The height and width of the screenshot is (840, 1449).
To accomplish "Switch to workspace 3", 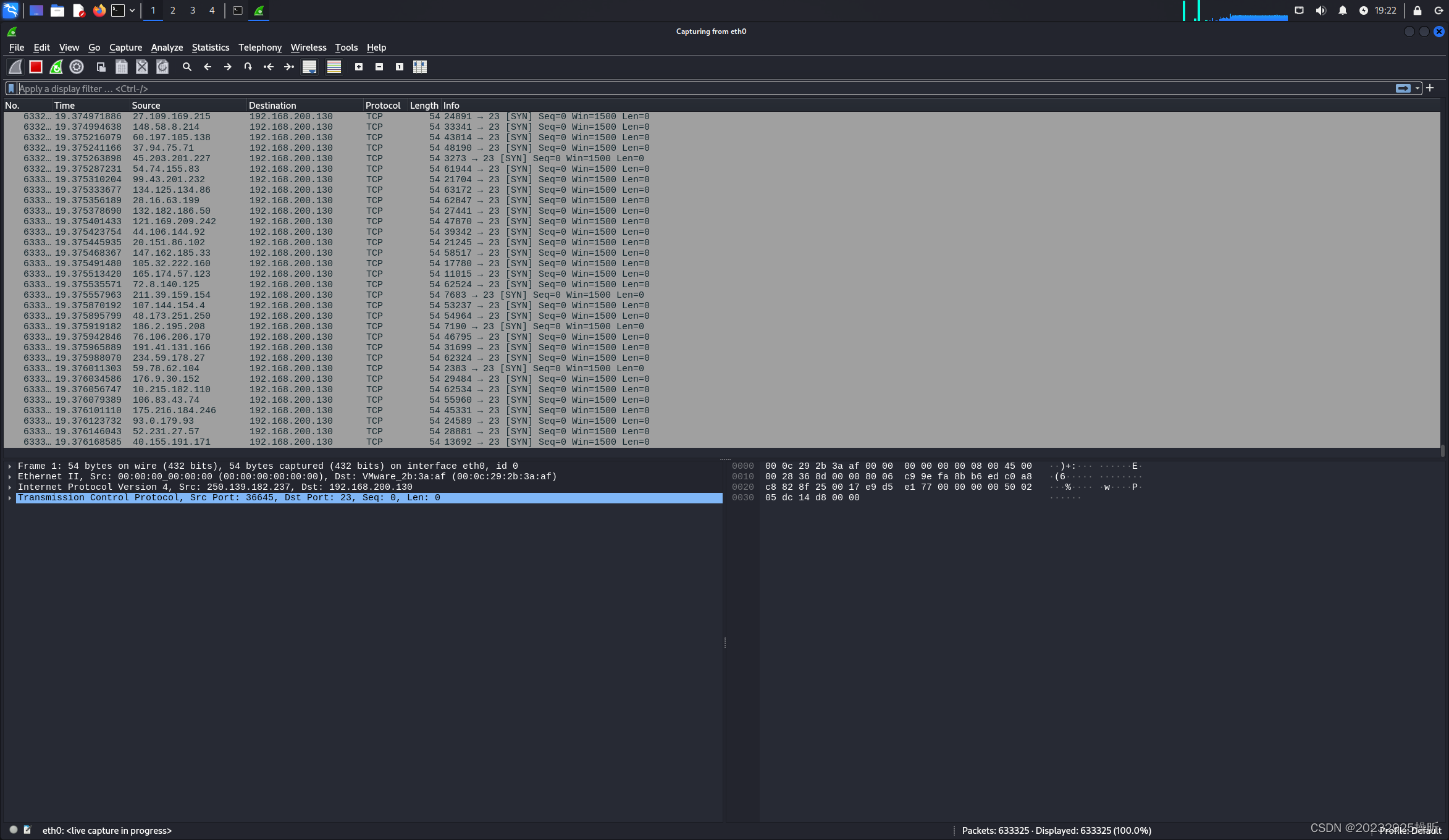I will pyautogui.click(x=193, y=10).
